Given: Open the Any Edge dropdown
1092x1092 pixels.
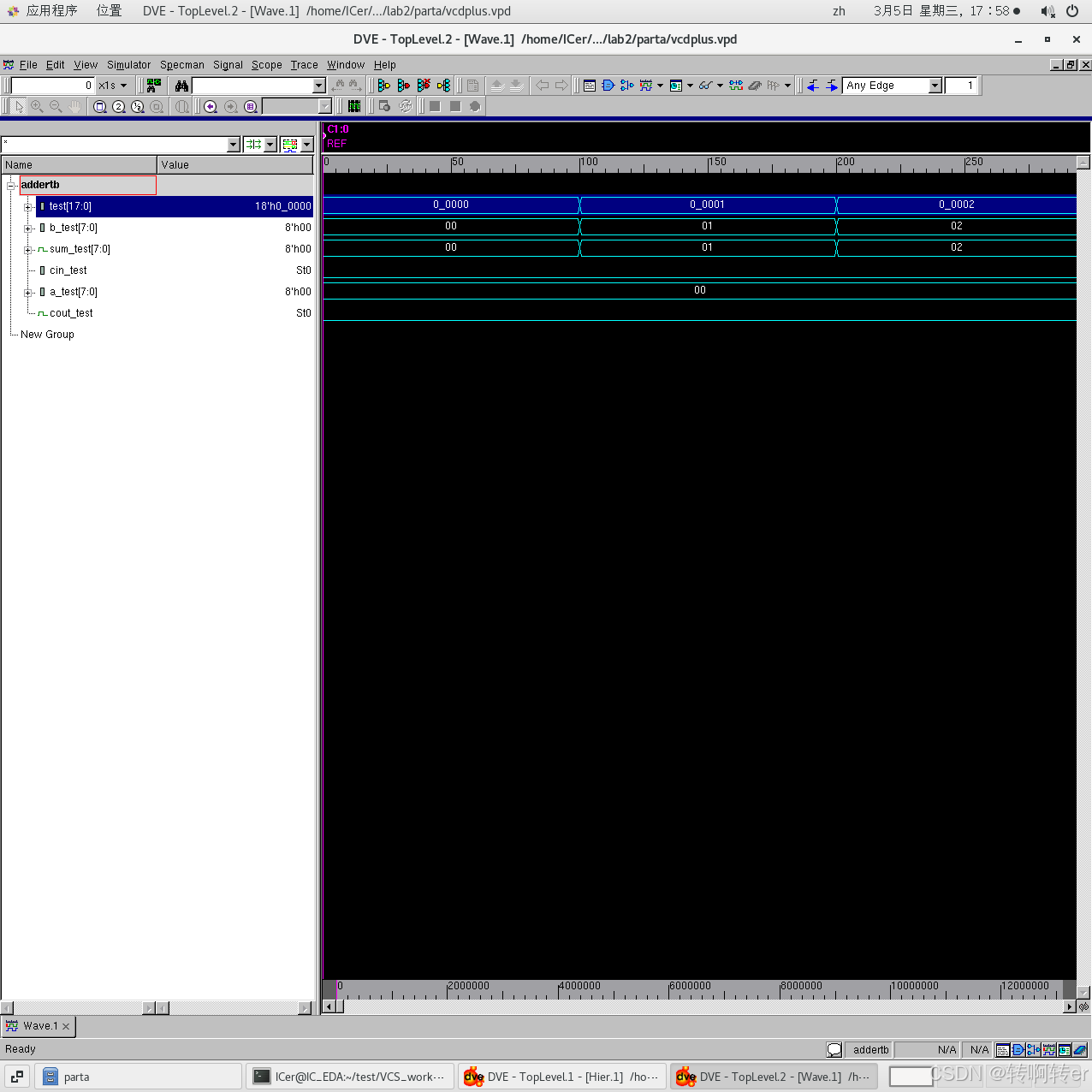Looking at the screenshot, I should tap(937, 85).
